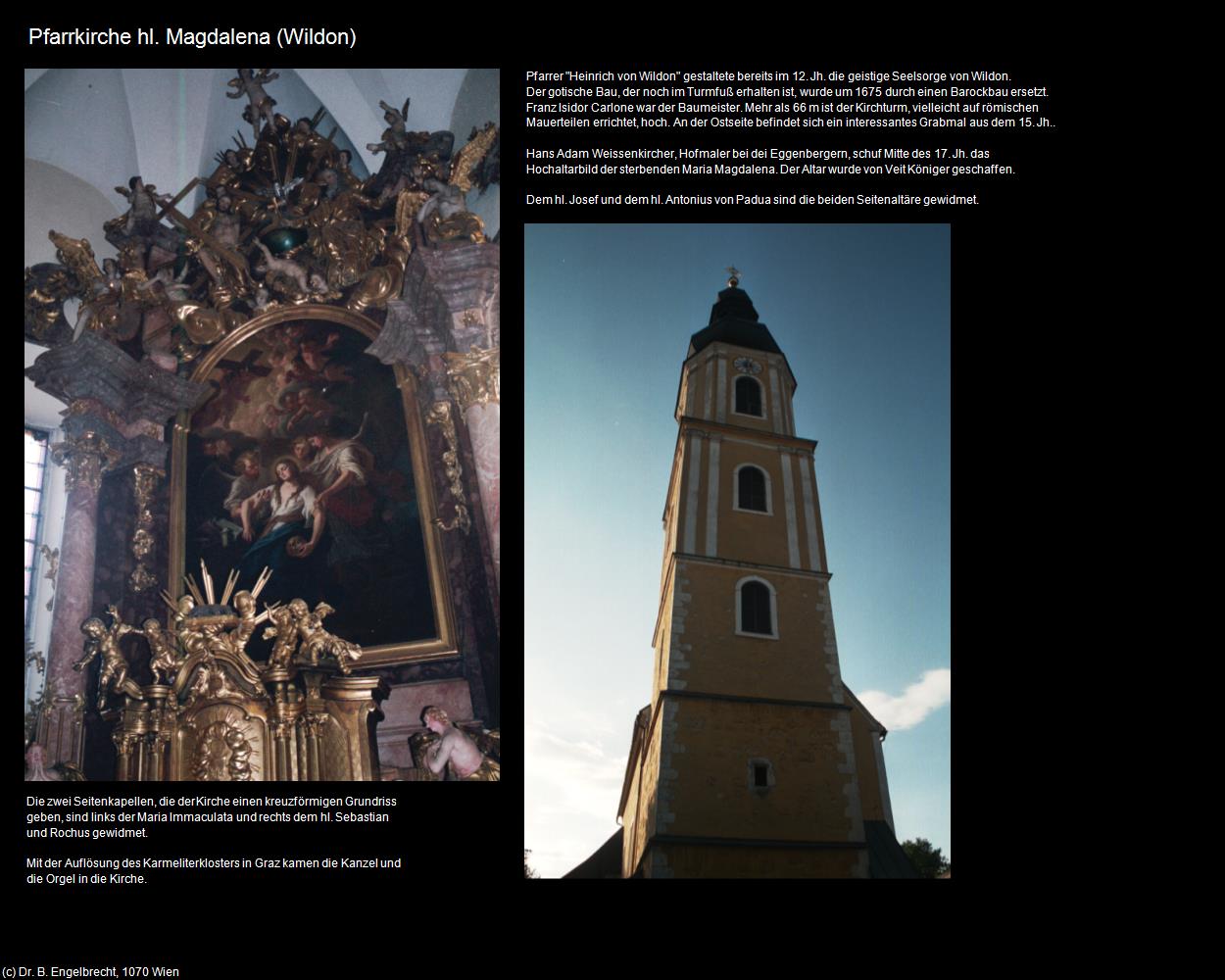Open the altar painting photo

tap(262, 424)
